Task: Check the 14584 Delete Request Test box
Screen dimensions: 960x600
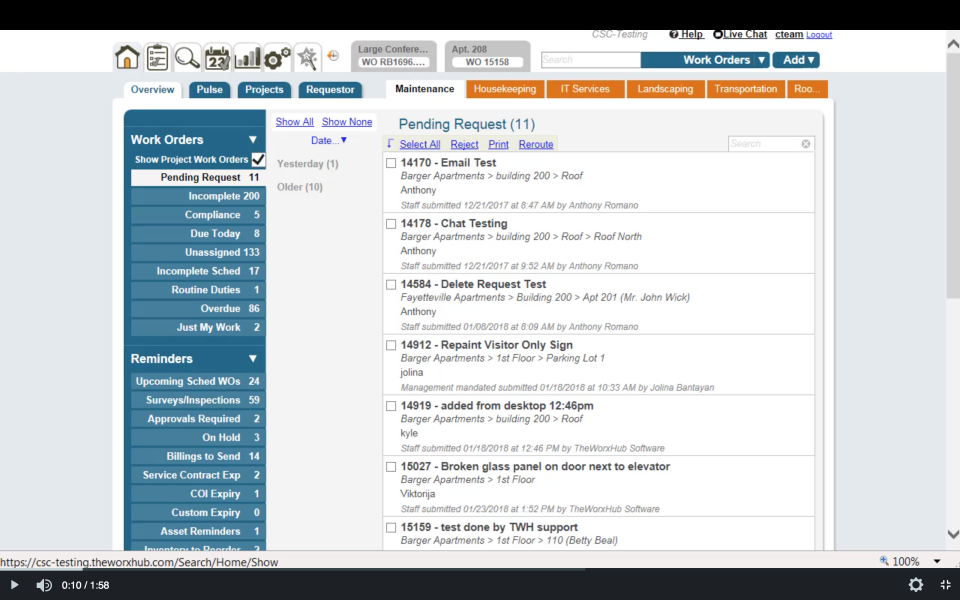Action: tap(391, 285)
